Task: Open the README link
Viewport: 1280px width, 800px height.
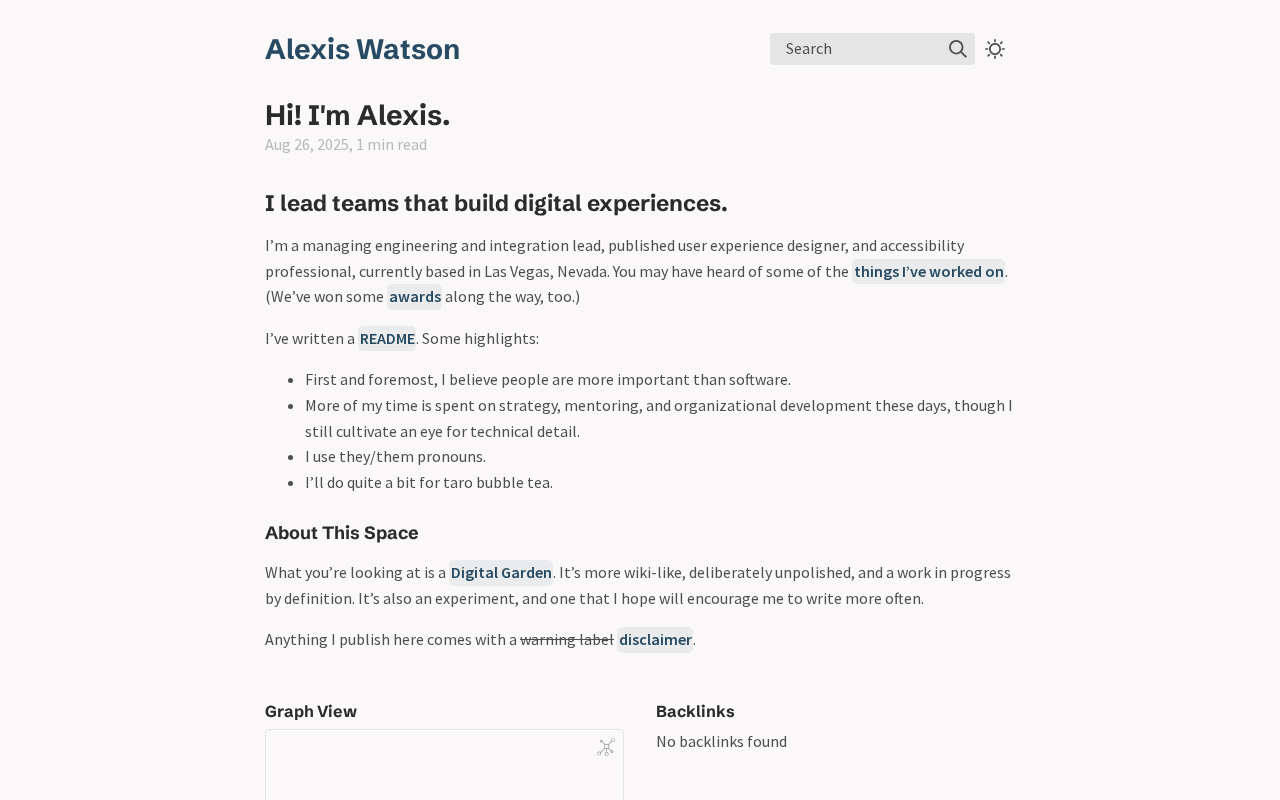Action: pos(387,339)
